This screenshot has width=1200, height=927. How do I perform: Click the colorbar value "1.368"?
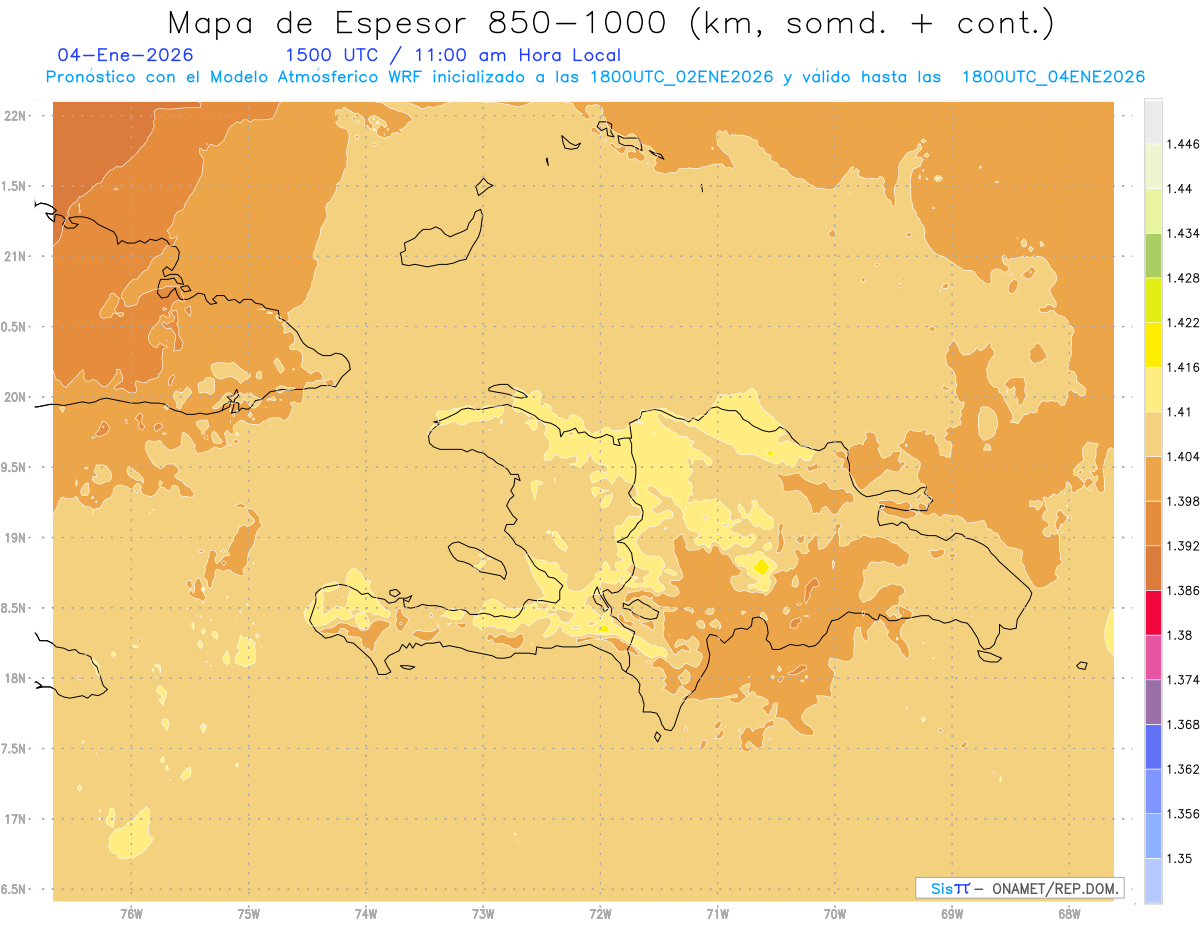tap(1185, 724)
